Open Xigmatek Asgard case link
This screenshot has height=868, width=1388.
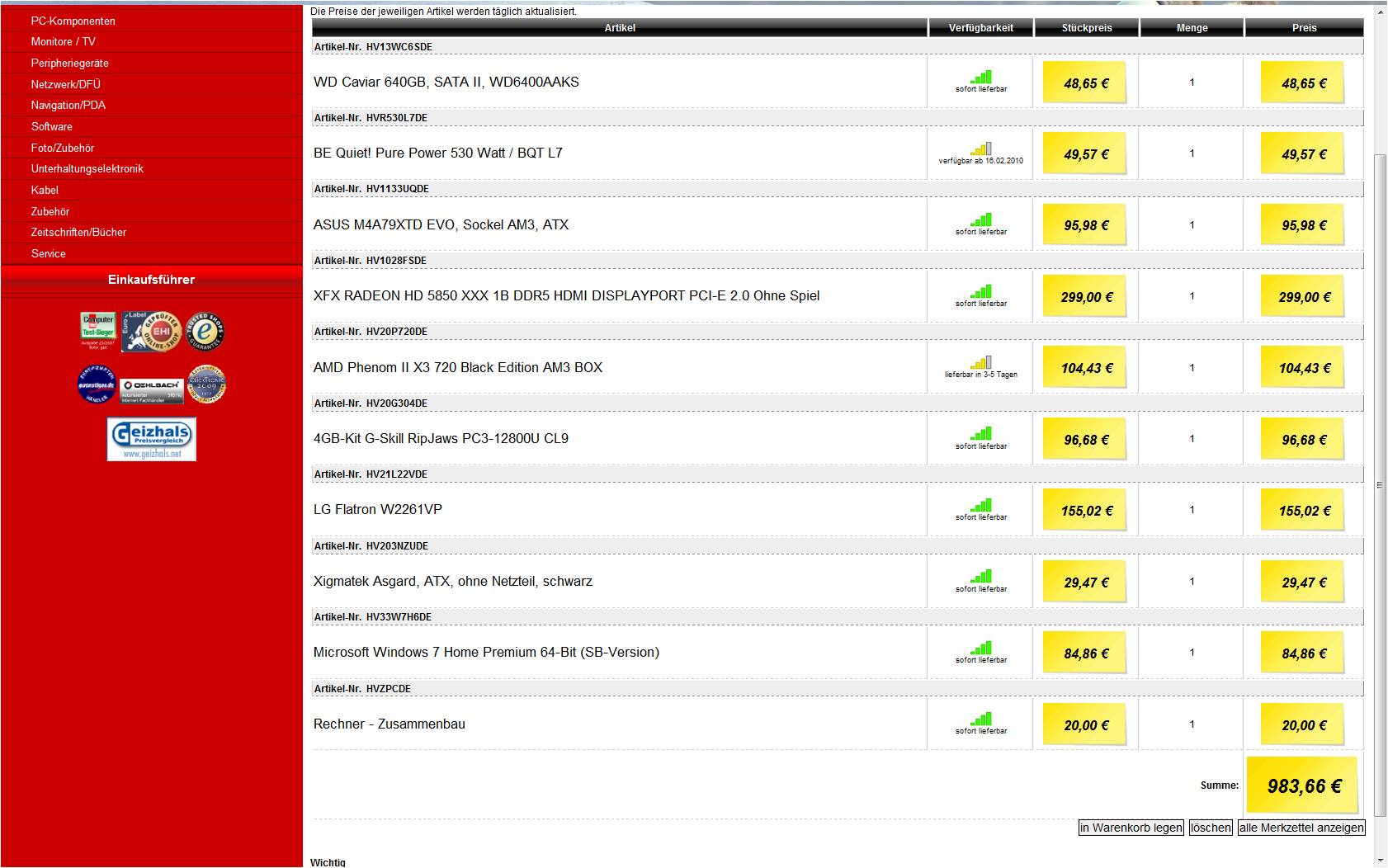(x=453, y=581)
